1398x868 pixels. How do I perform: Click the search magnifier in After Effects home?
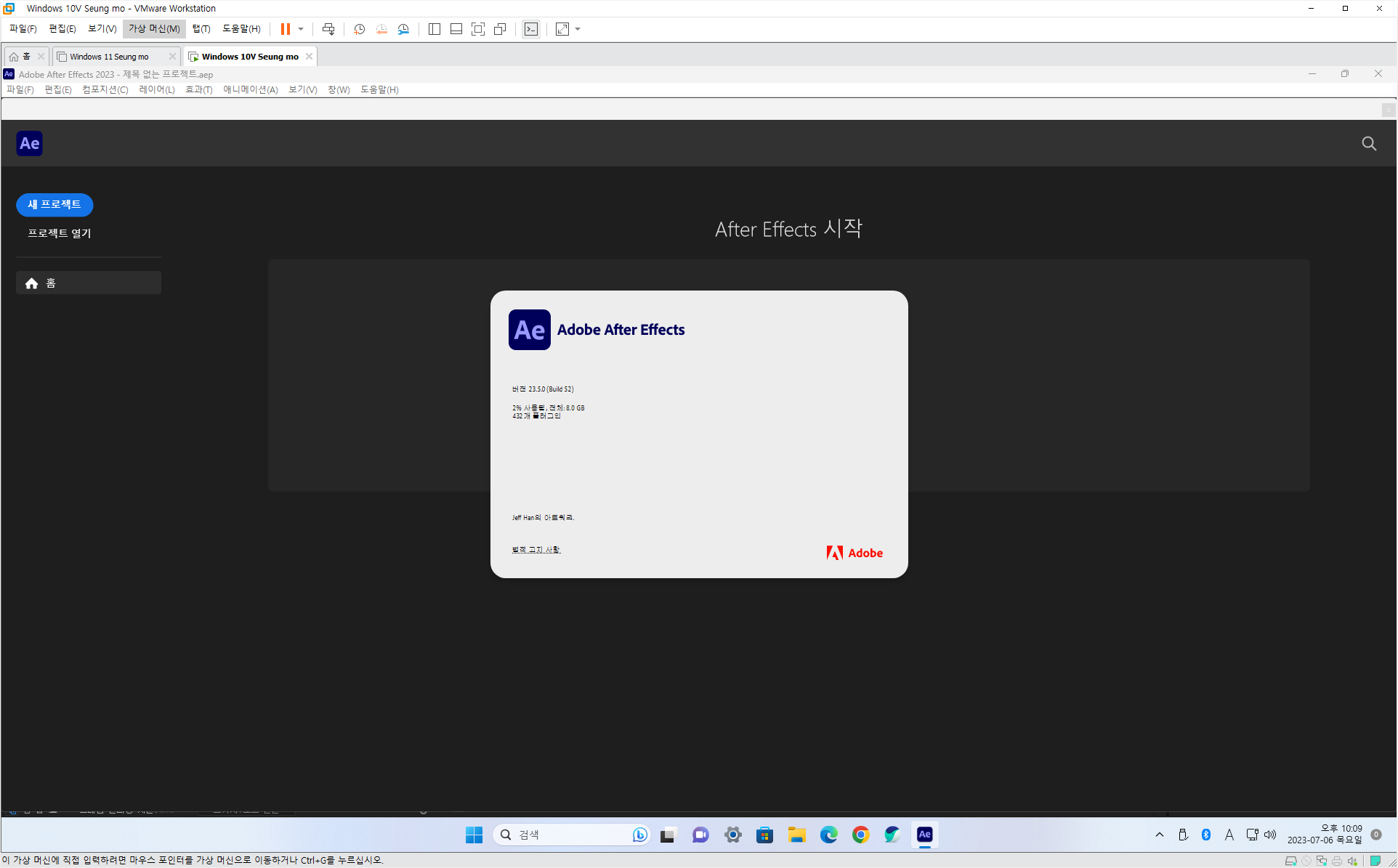click(1369, 144)
